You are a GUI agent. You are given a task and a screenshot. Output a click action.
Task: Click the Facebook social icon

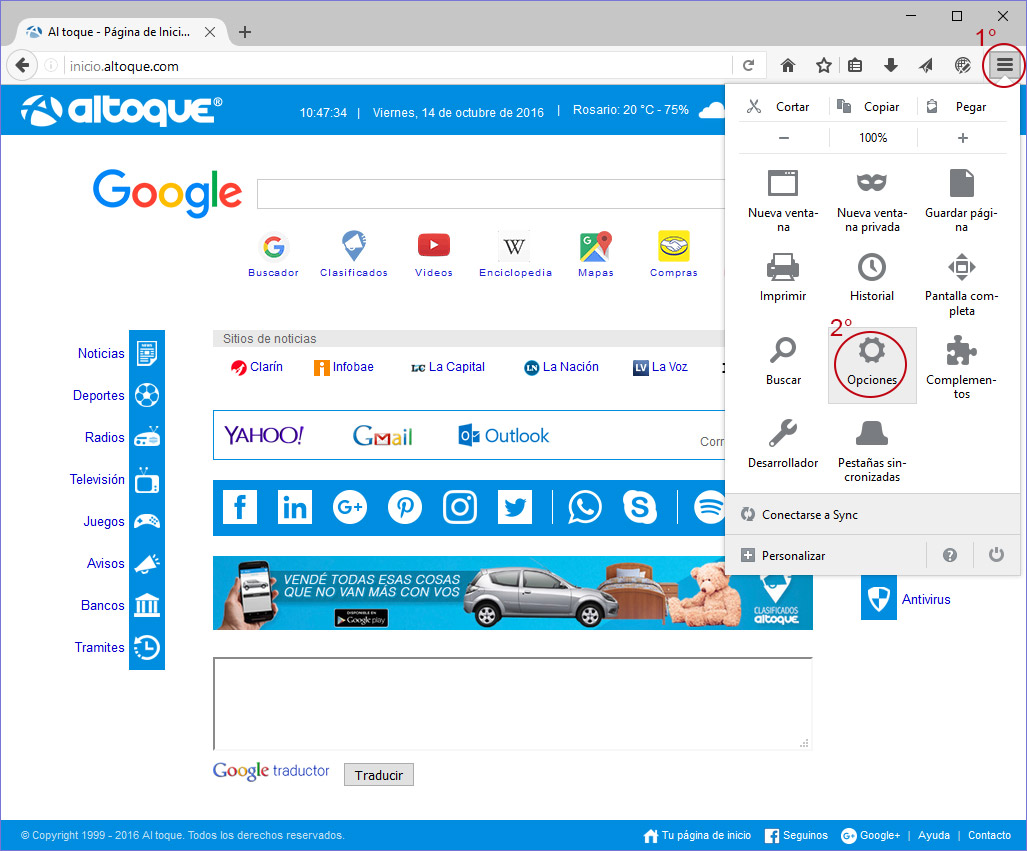[x=240, y=506]
